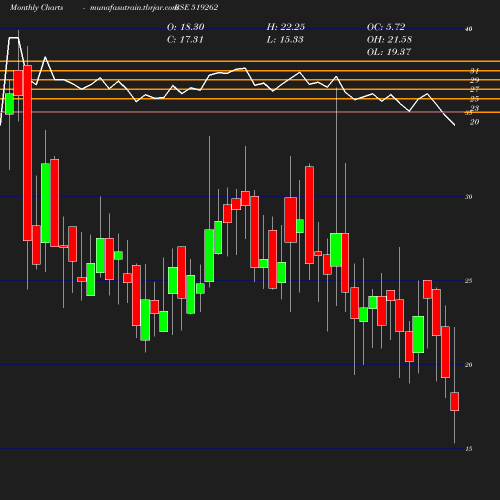Select the close value C: 17.31
500x500 pixels.
tap(185, 39)
